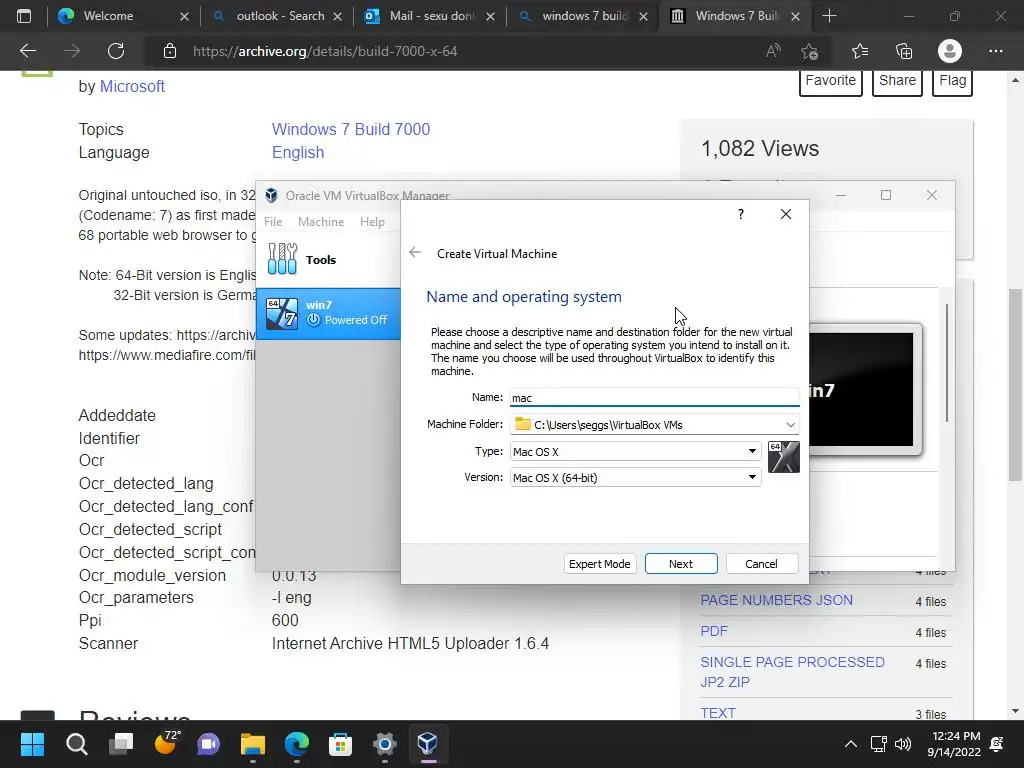Click the Read aloud icon
Image resolution: width=1024 pixels, height=768 pixels.
773,51
